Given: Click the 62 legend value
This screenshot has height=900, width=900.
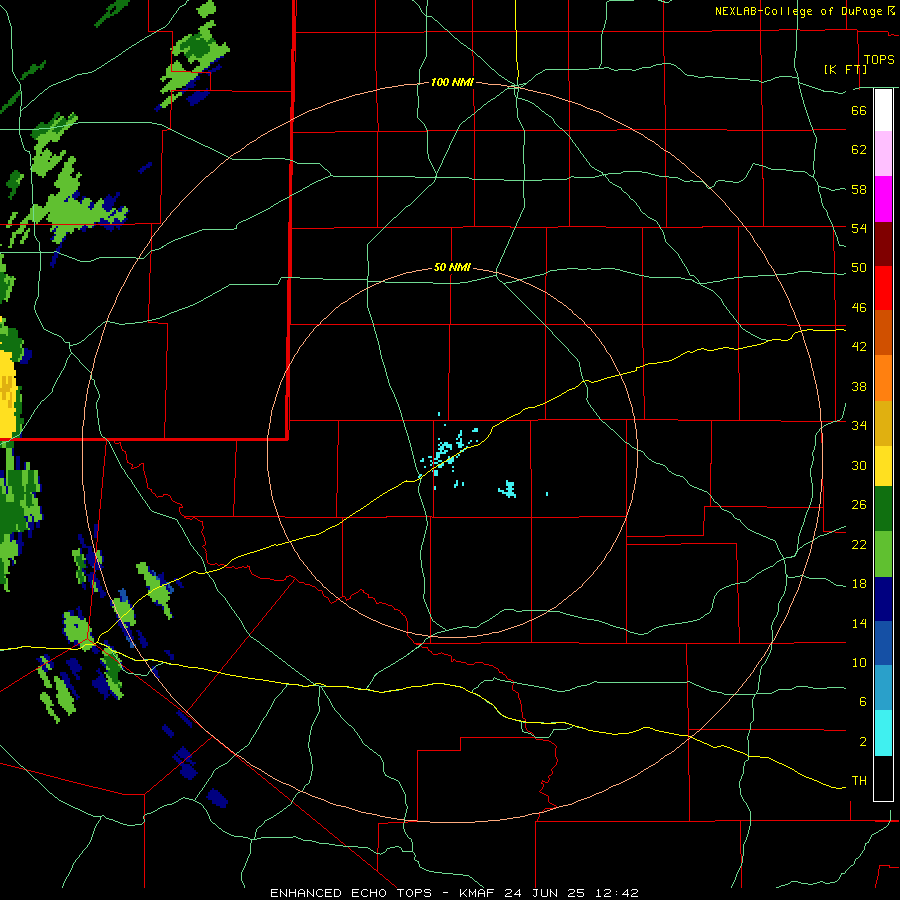Looking at the screenshot, I should [x=859, y=150].
